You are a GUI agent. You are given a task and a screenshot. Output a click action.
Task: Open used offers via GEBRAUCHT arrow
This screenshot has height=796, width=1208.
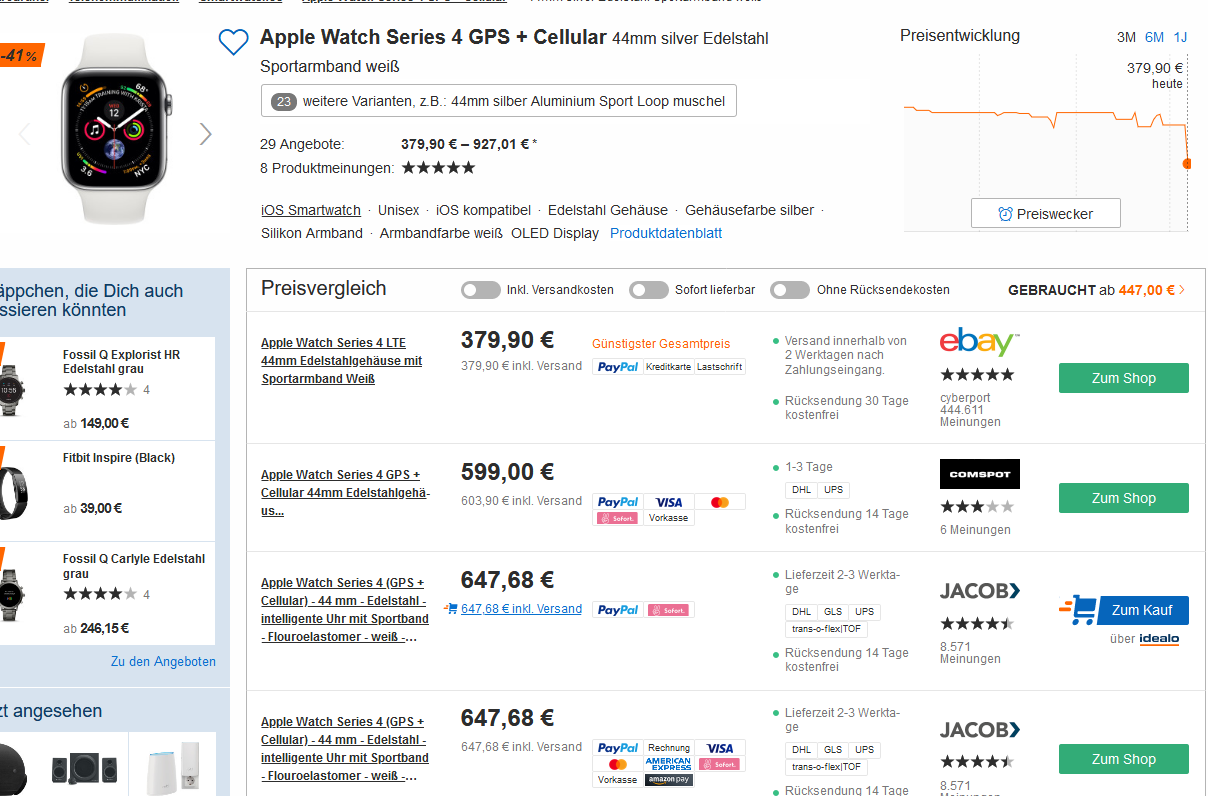click(1182, 290)
